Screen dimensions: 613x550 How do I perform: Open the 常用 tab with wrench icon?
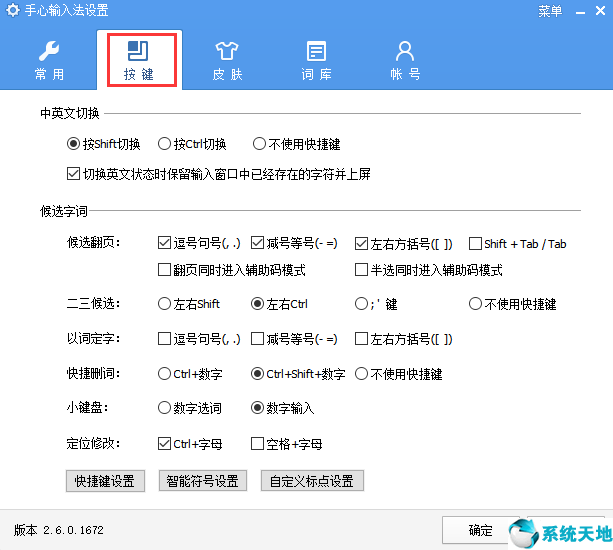(49, 60)
